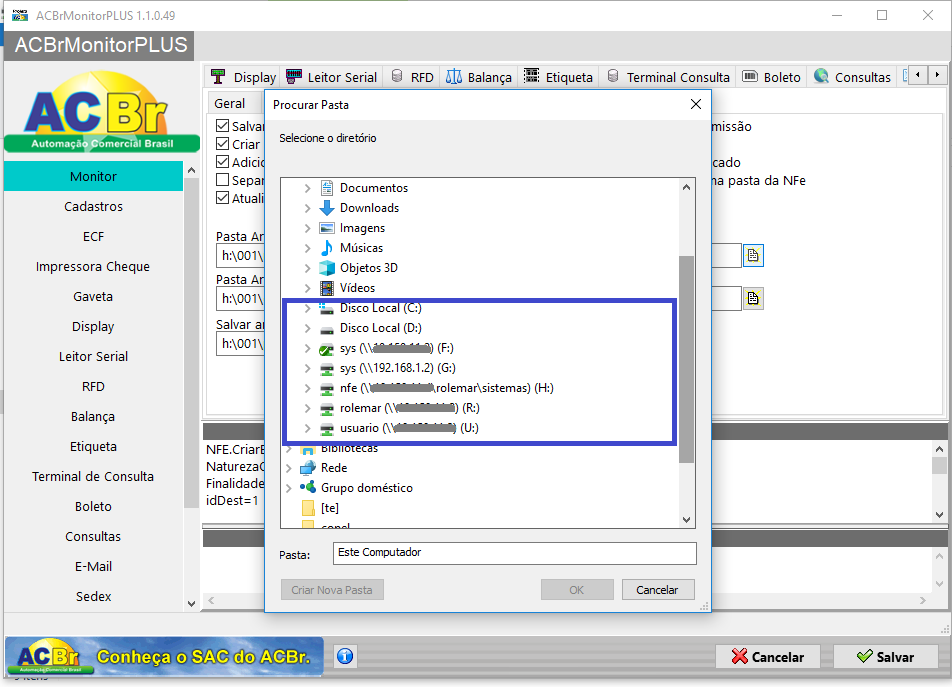Select Impressora Cheque in the sidebar
The width and height of the screenshot is (952, 687).
point(94,266)
